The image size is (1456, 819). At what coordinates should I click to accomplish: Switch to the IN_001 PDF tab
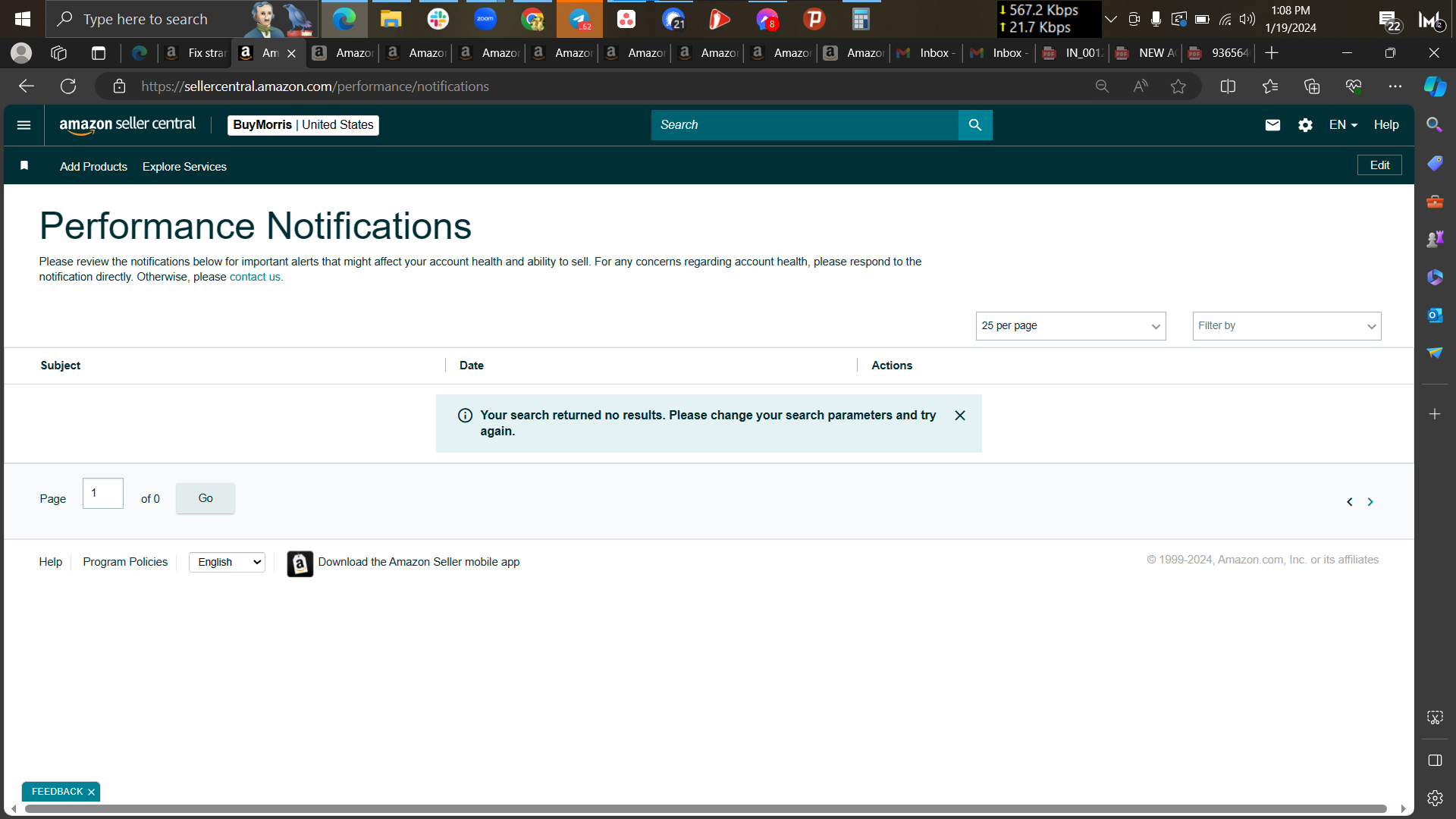(x=1072, y=53)
